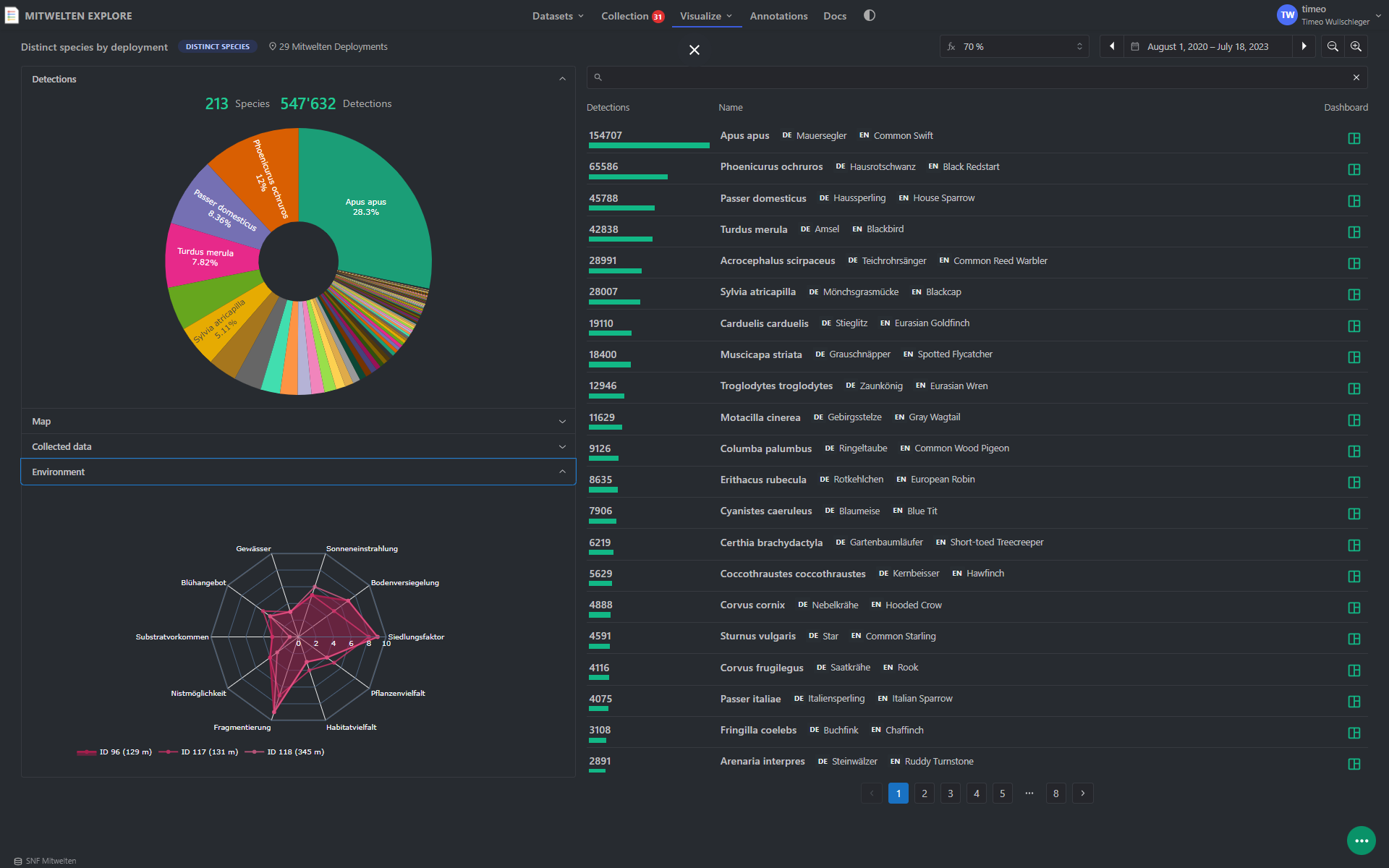Close the visualization with X icon
This screenshot has height=868, width=1389.
point(694,50)
